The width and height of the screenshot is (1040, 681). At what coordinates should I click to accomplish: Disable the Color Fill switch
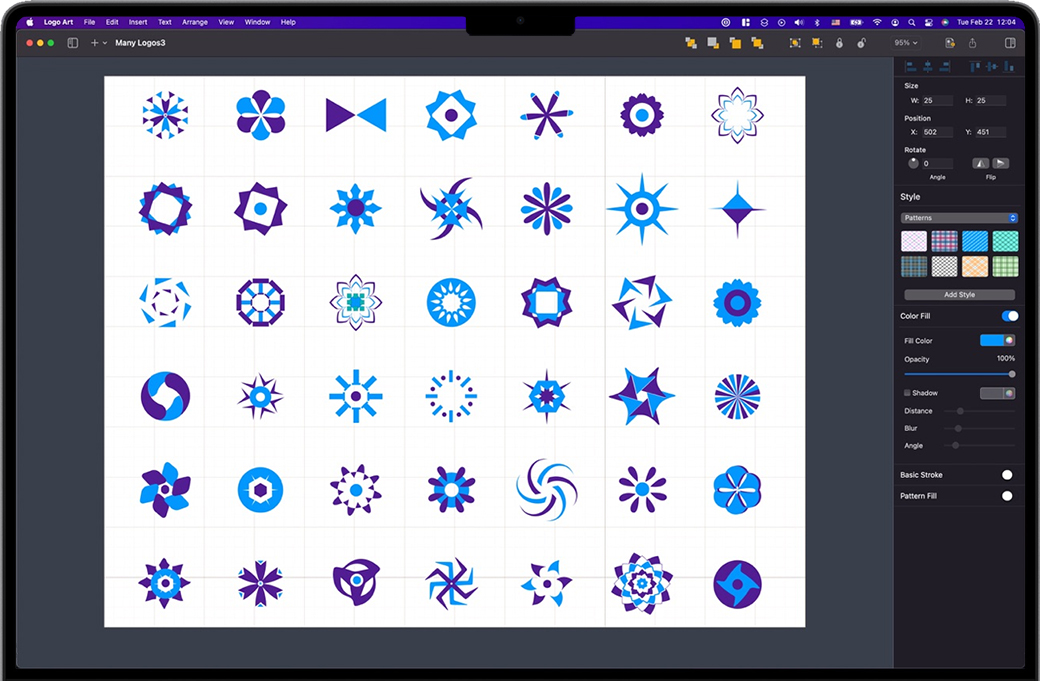point(1010,316)
